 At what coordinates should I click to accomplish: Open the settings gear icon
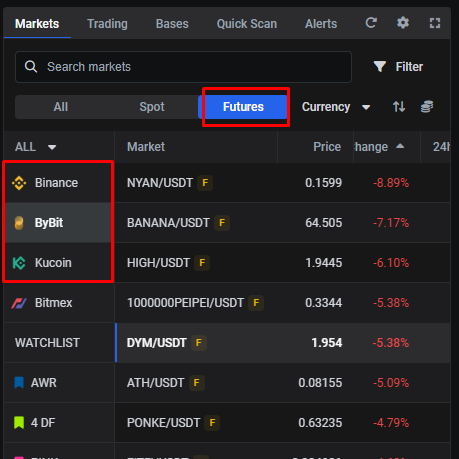click(x=403, y=23)
